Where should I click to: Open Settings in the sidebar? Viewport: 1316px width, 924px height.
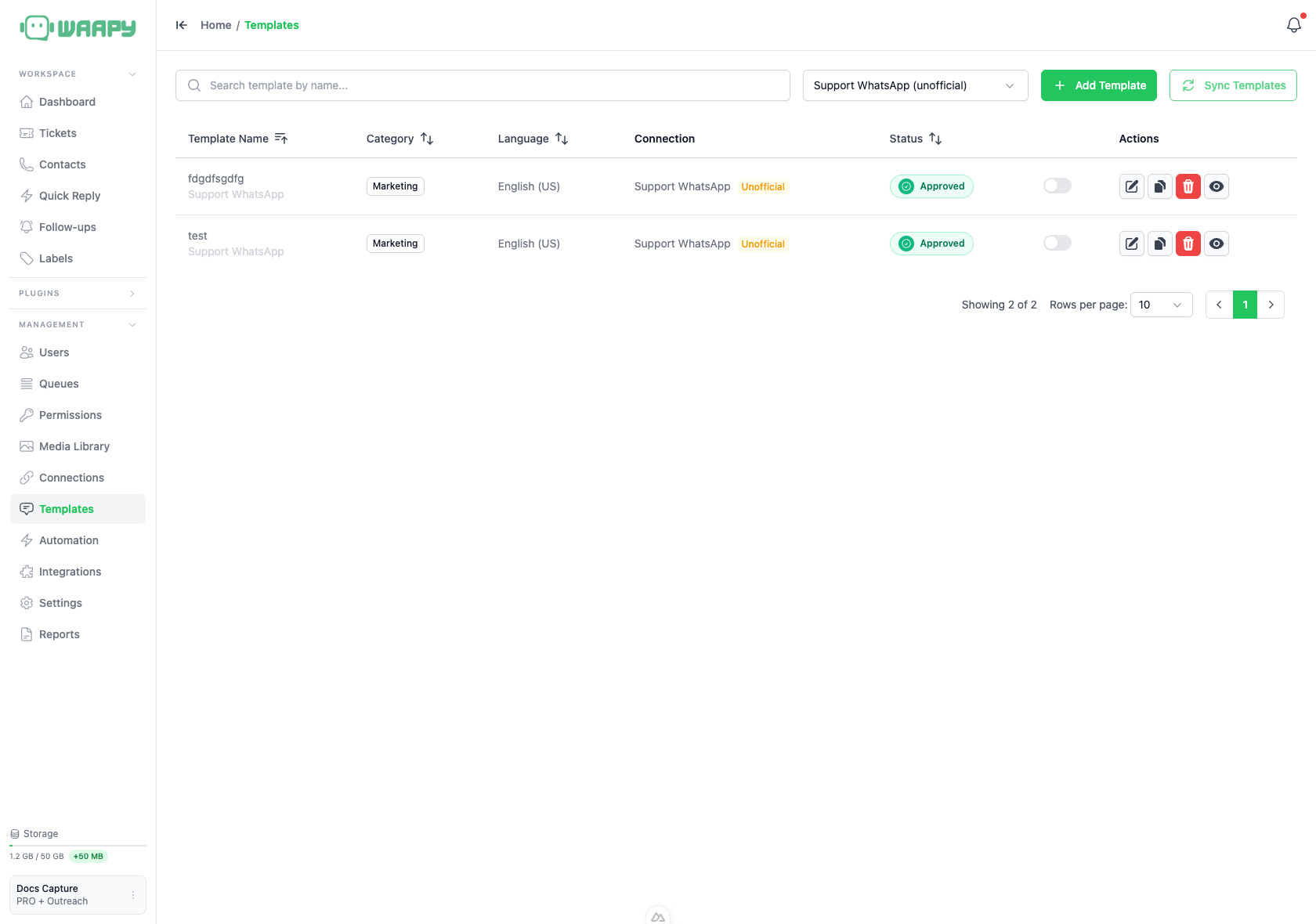78,603
